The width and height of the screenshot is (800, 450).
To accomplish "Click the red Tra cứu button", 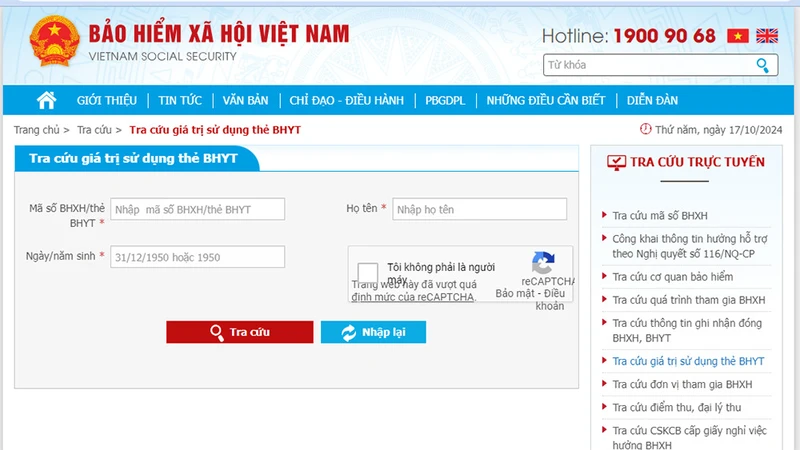I will coord(240,332).
